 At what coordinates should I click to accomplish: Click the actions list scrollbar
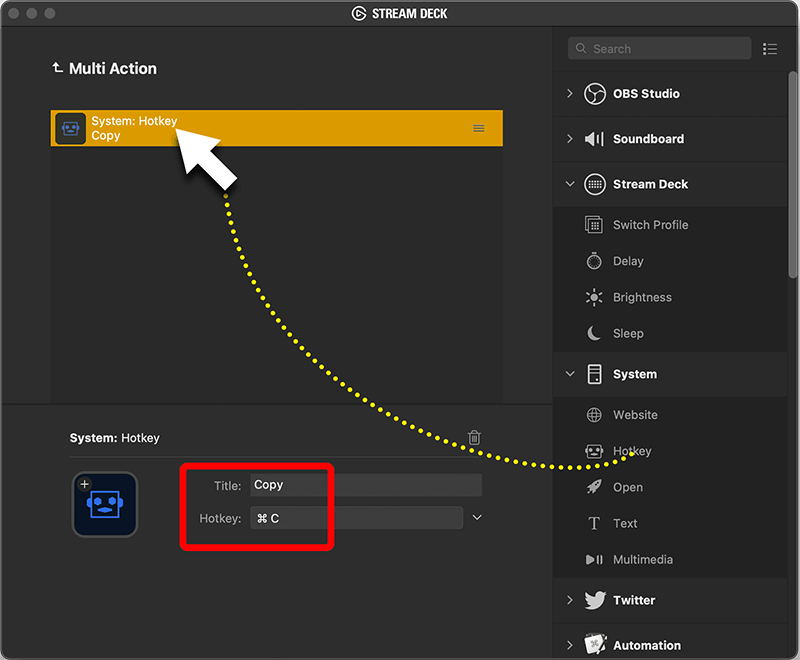coord(792,175)
